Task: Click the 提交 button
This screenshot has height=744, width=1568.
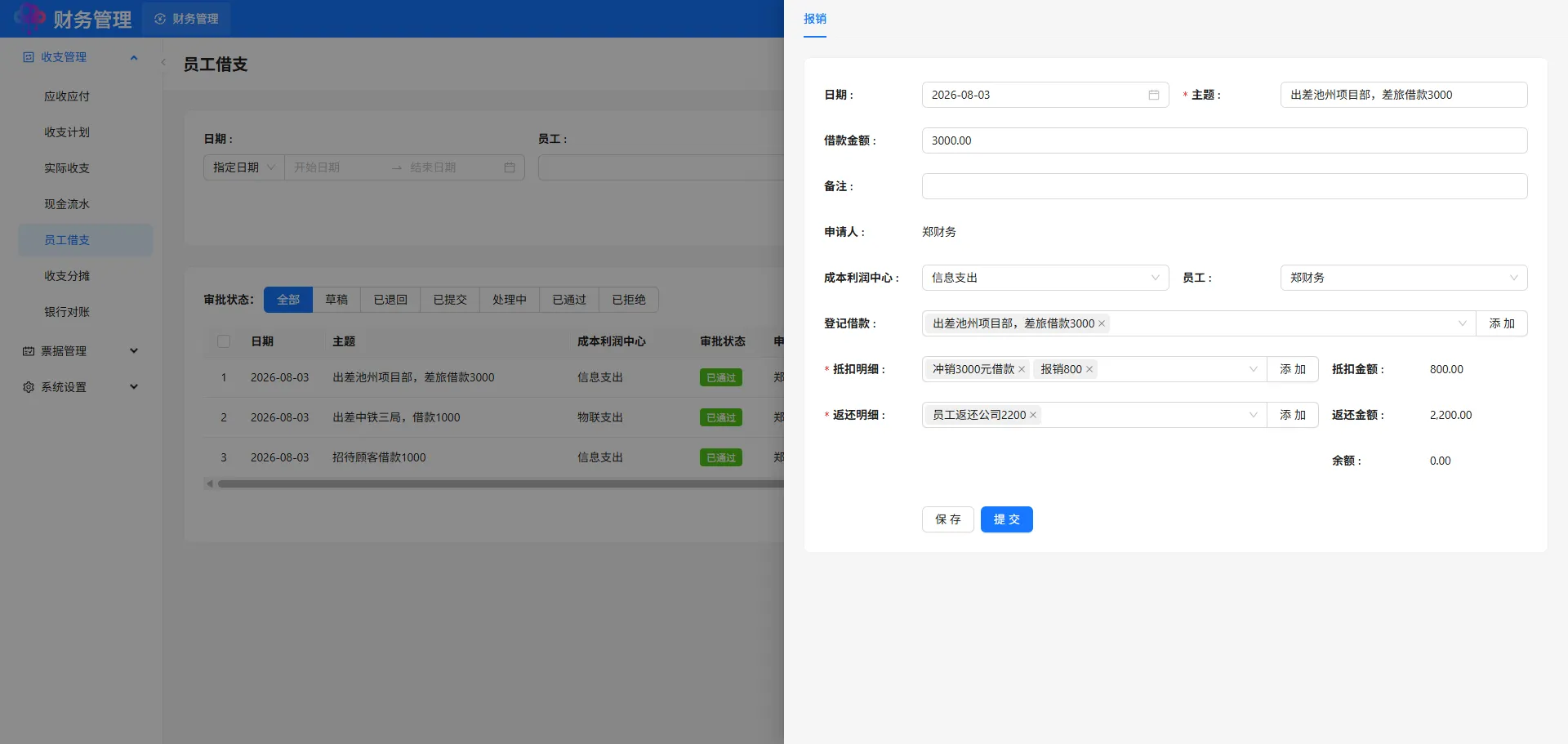Action: point(1007,519)
